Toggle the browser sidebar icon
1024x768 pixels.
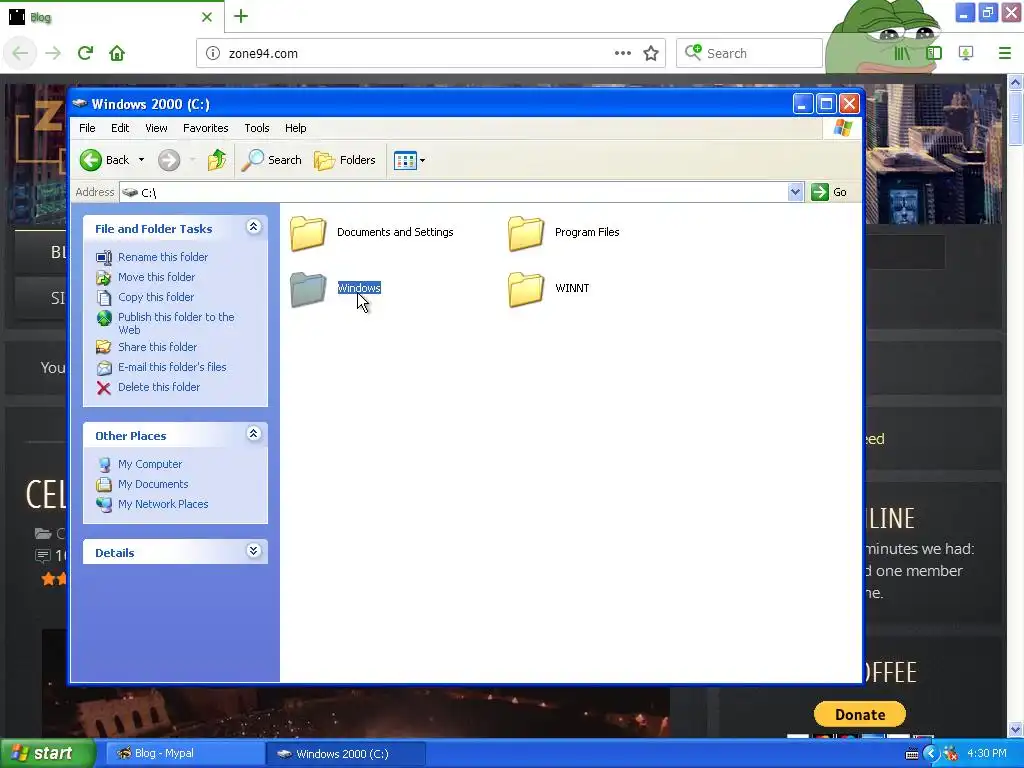point(934,54)
